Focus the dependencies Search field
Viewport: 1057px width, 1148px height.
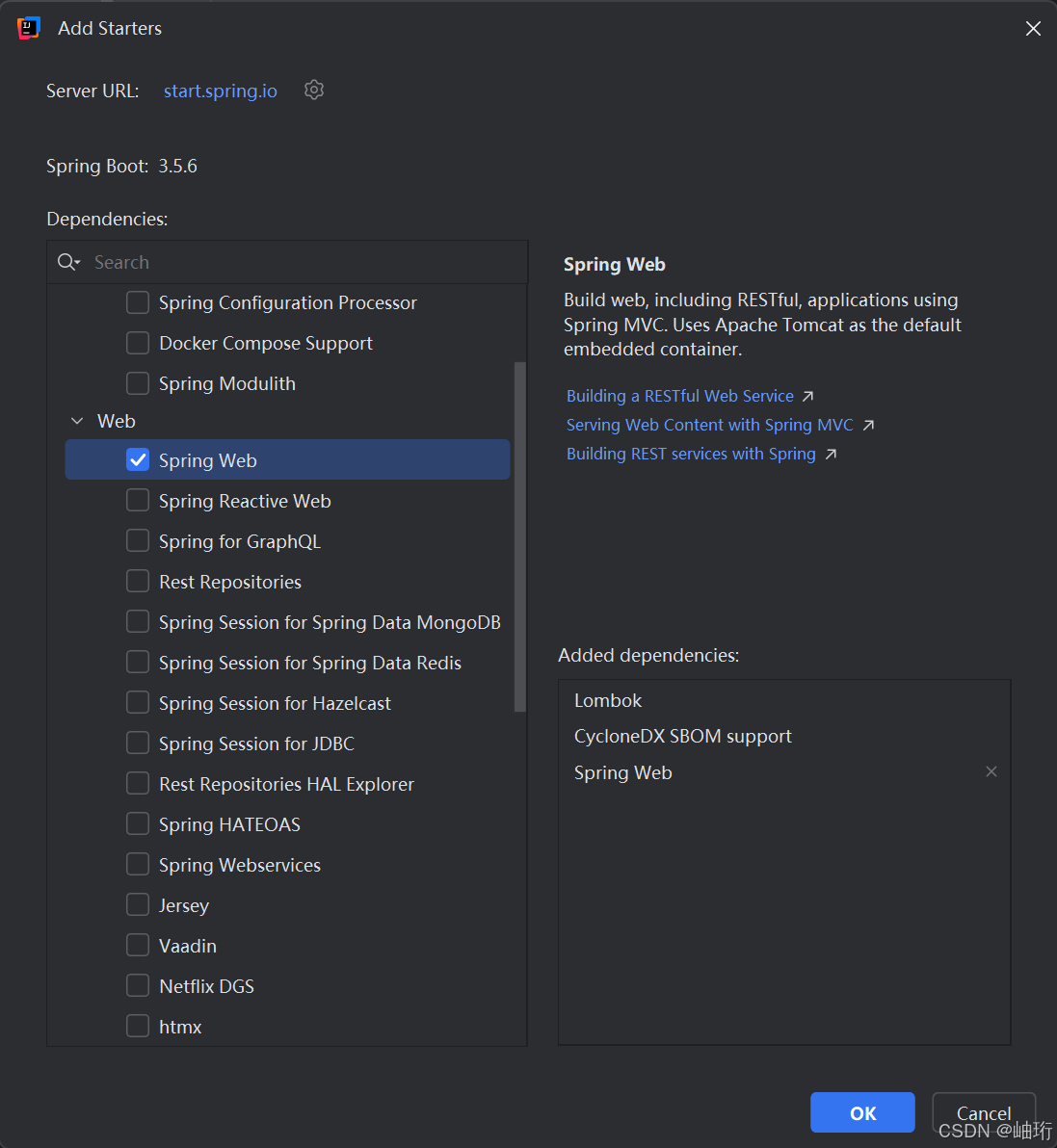pyautogui.click(x=287, y=262)
